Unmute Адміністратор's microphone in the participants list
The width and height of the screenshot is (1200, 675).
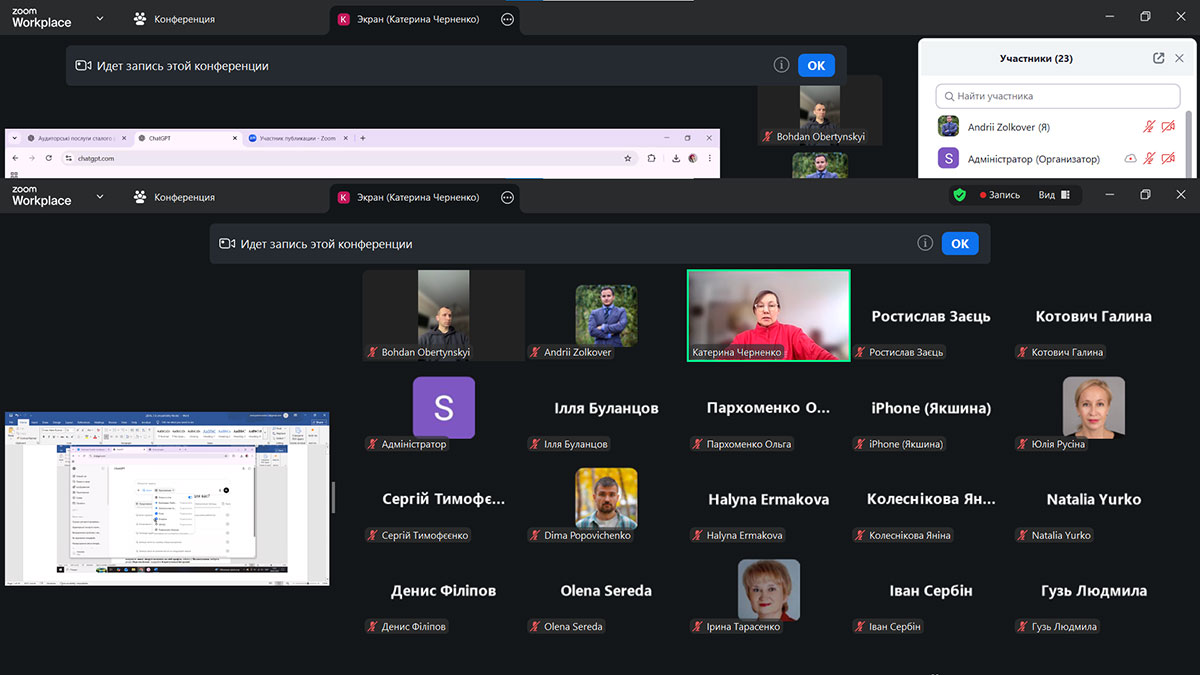[x=1150, y=159]
